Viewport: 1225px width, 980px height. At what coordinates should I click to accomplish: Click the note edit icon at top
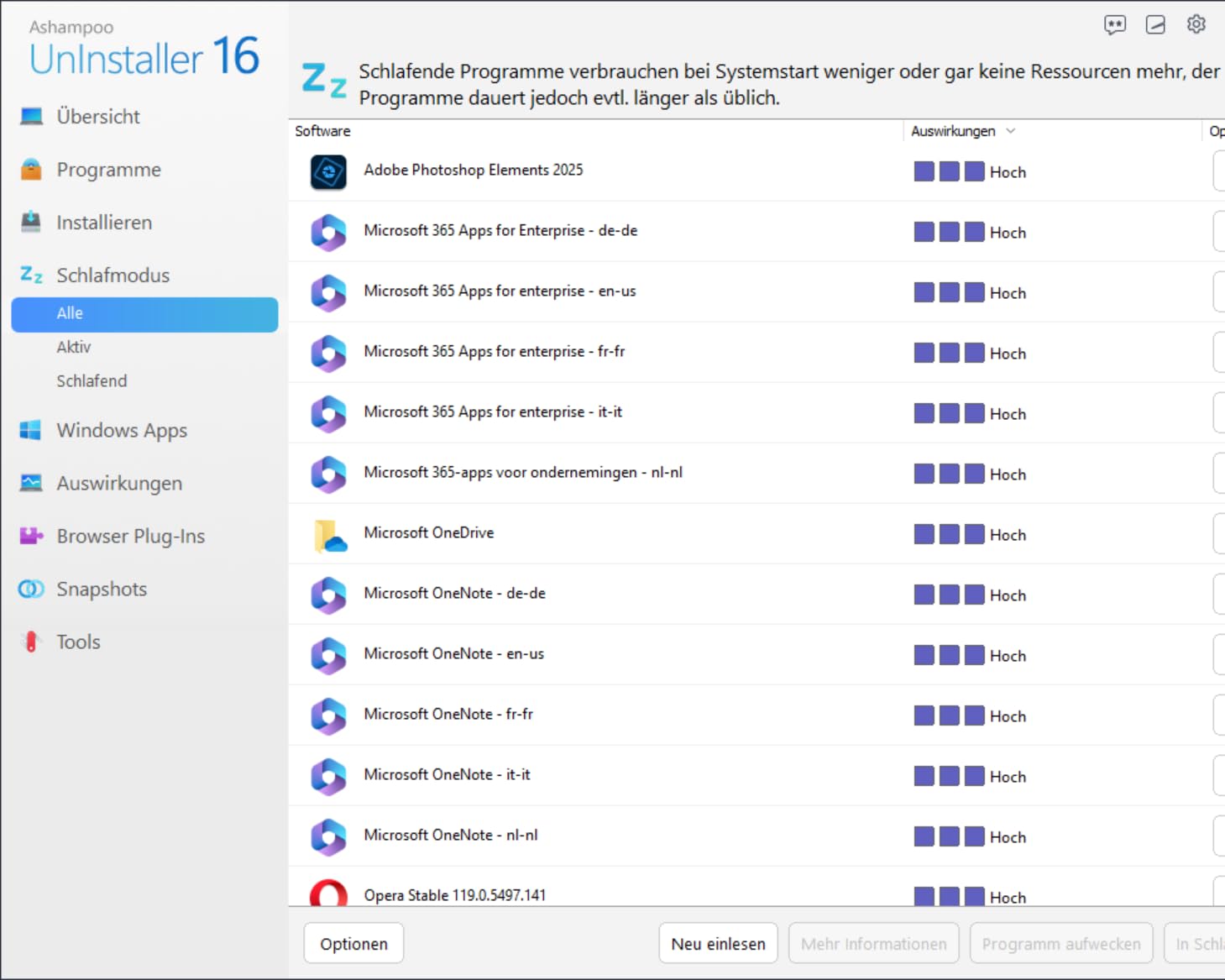pos(1155,24)
